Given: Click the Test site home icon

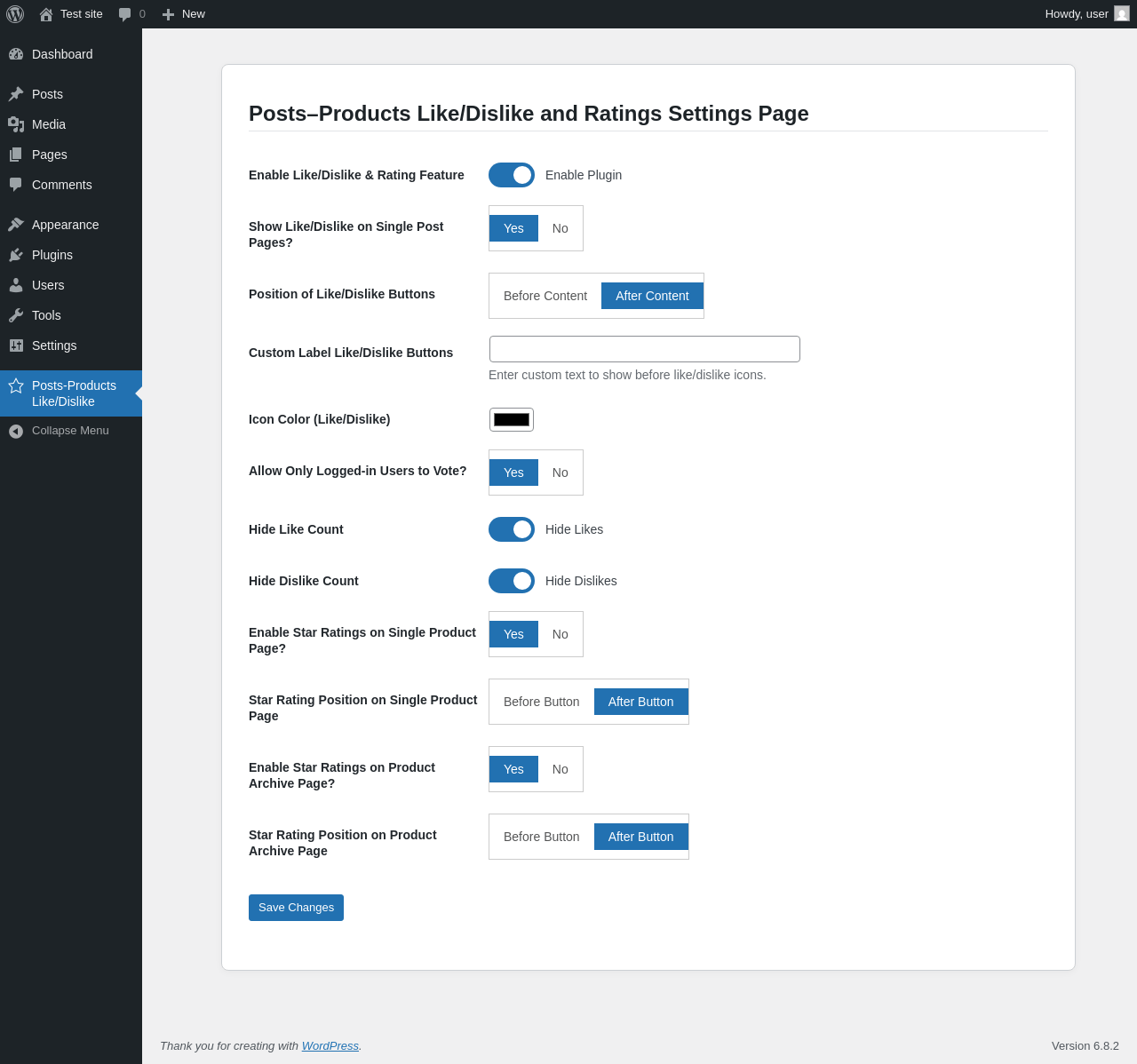Looking at the screenshot, I should click(x=46, y=14).
